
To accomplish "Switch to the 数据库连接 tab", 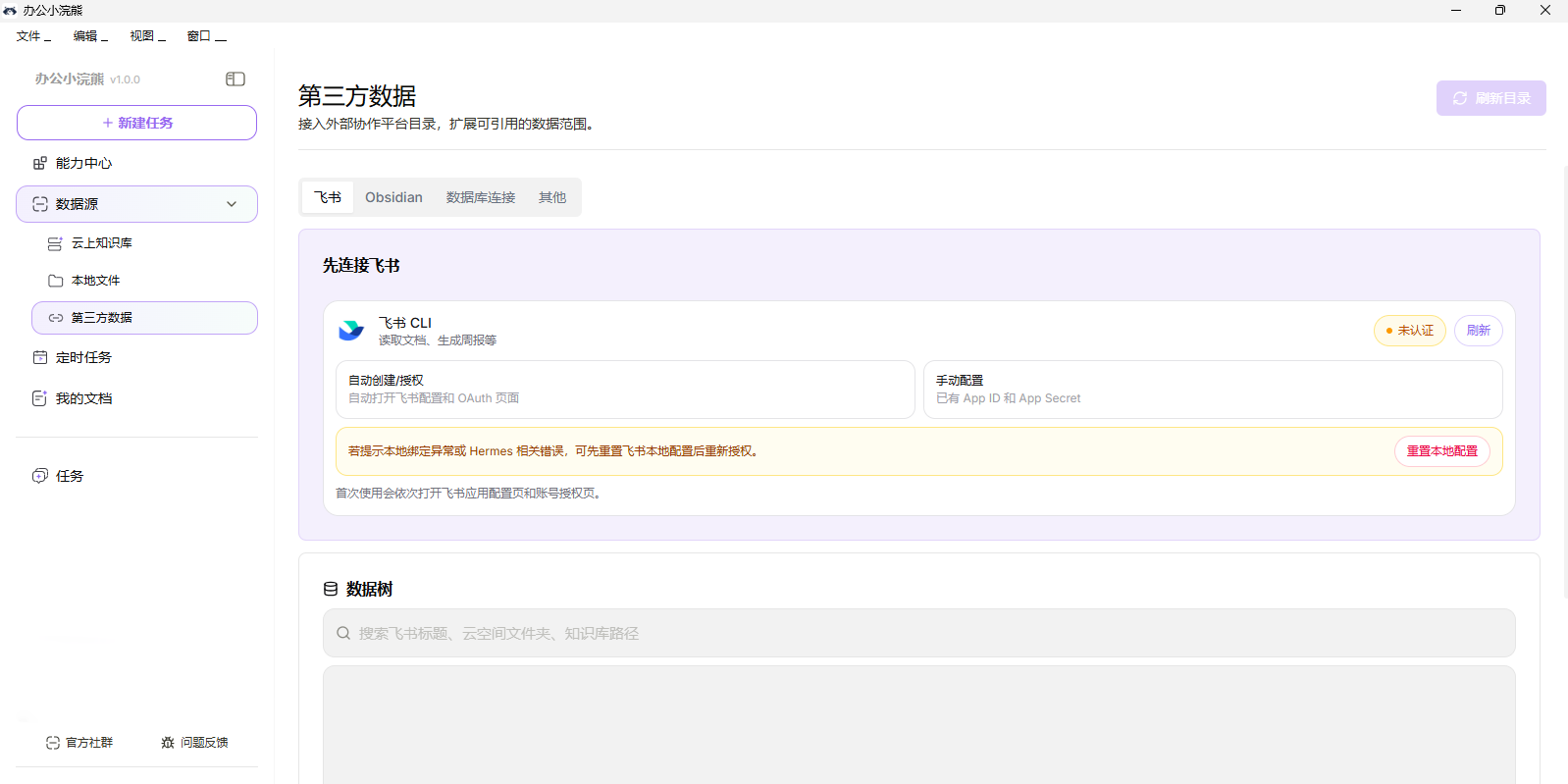I will point(481,197).
